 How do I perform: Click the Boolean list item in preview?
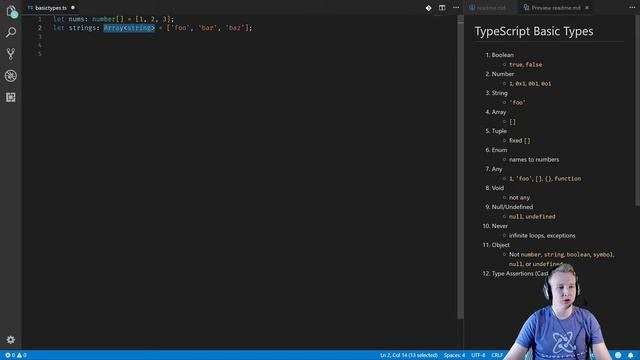coord(502,55)
